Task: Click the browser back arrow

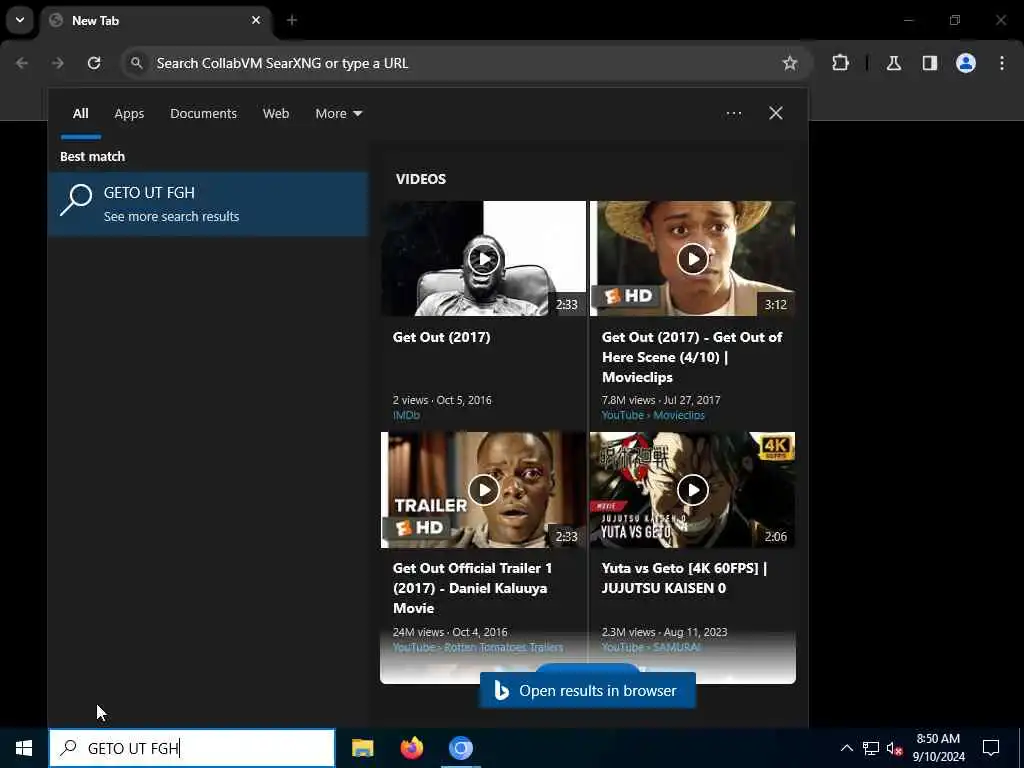Action: [22, 63]
